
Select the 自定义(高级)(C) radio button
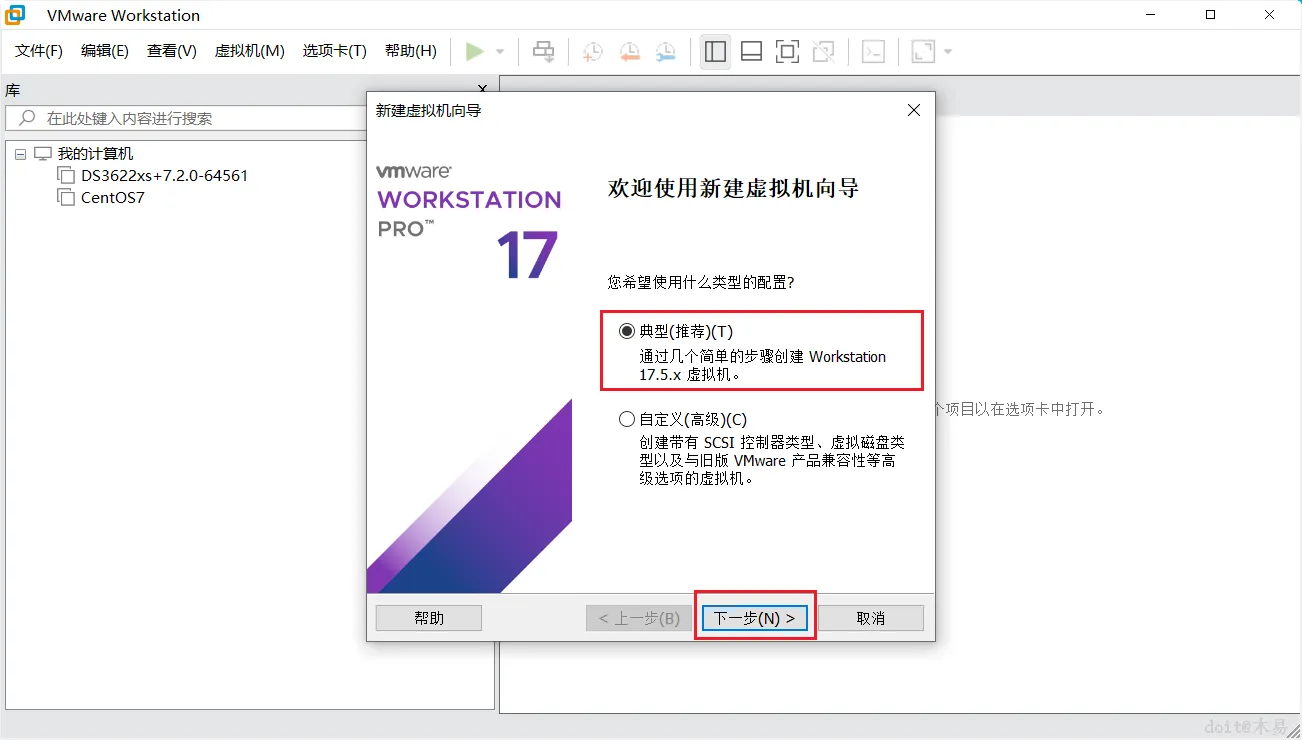point(627,420)
